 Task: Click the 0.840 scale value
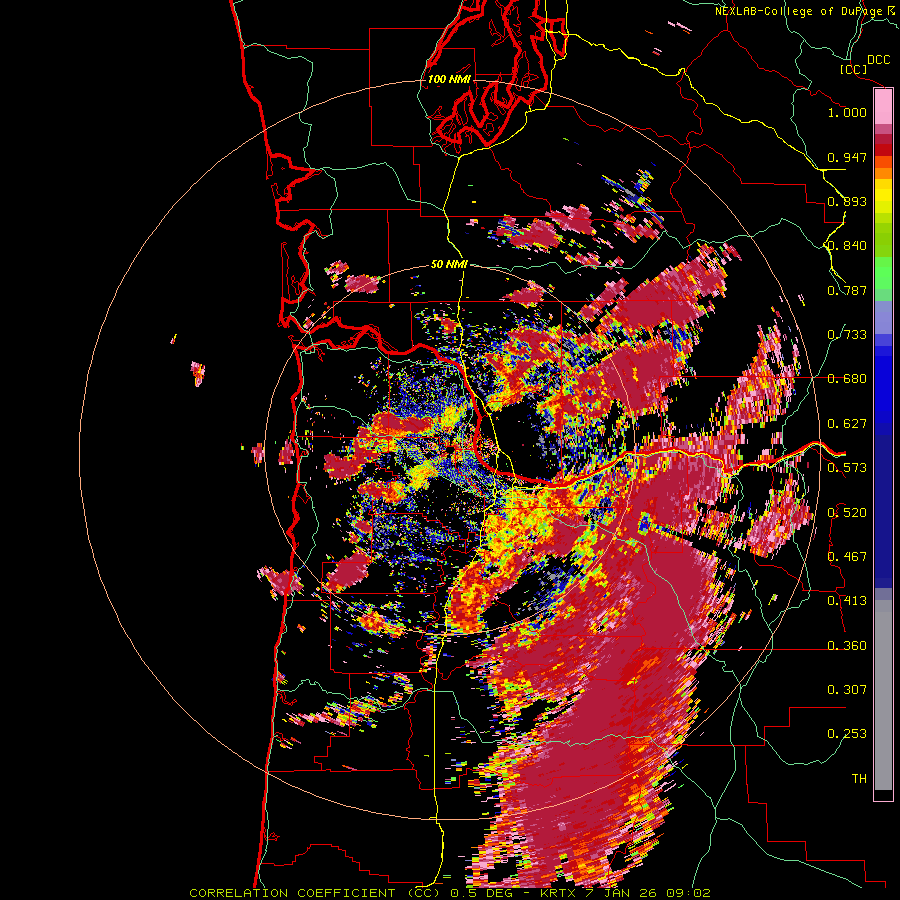(847, 246)
